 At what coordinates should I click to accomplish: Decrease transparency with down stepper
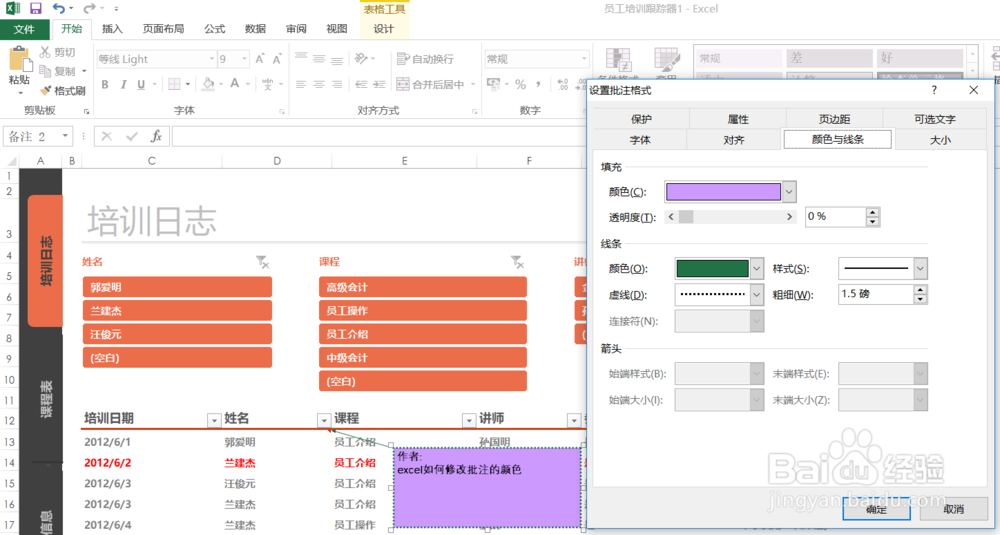coord(872,222)
